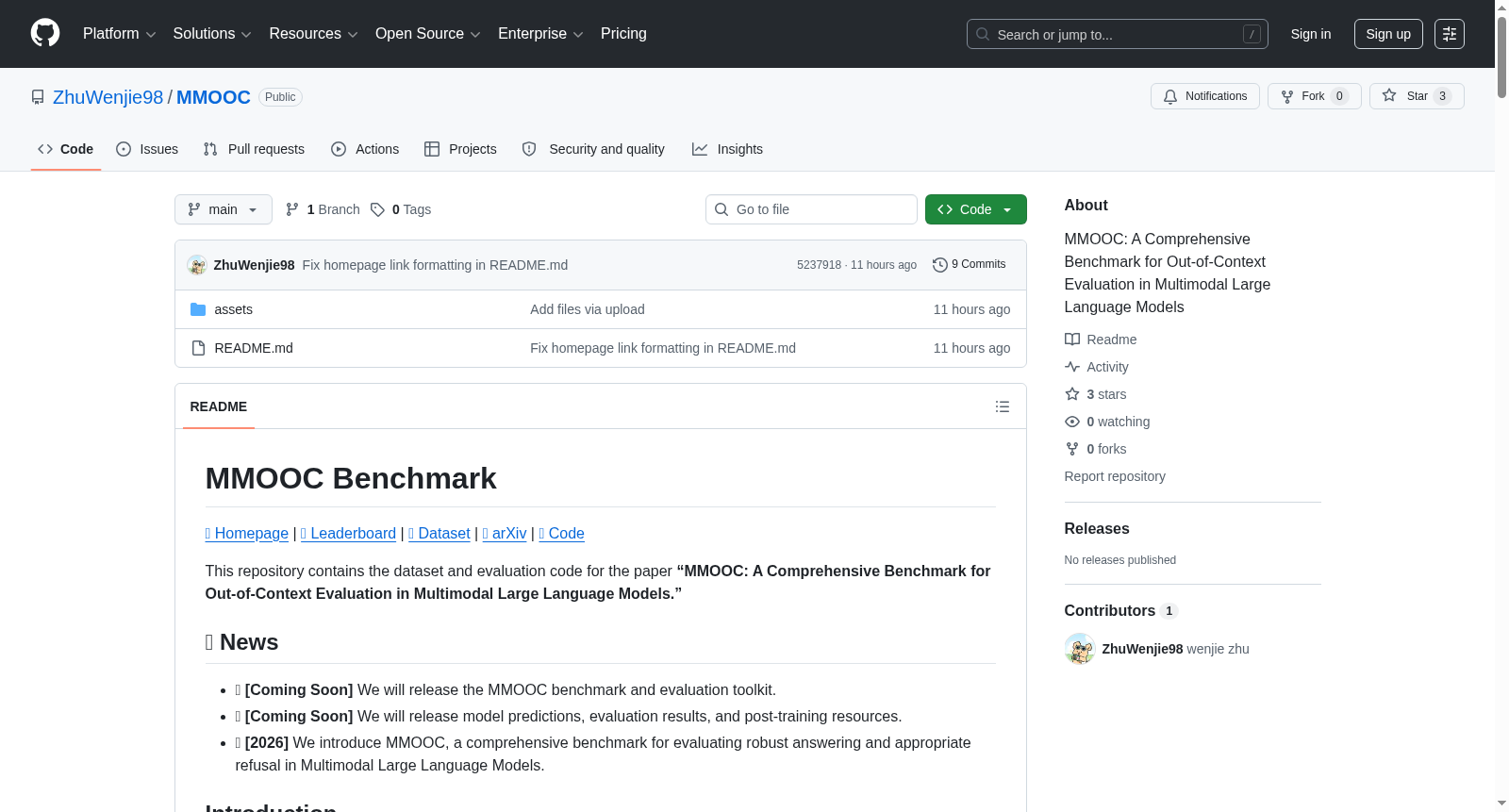This screenshot has width=1509, height=812.
Task: Switch to the Issues tab
Action: point(147,149)
